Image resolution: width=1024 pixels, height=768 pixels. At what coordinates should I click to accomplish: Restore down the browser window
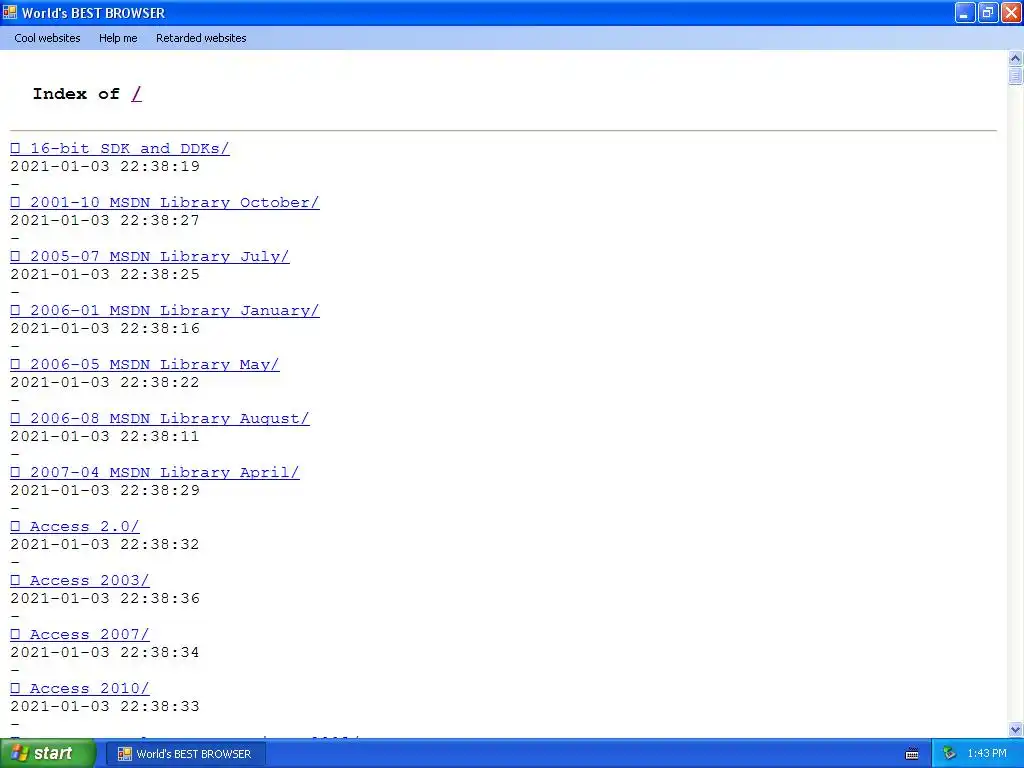[x=988, y=12]
